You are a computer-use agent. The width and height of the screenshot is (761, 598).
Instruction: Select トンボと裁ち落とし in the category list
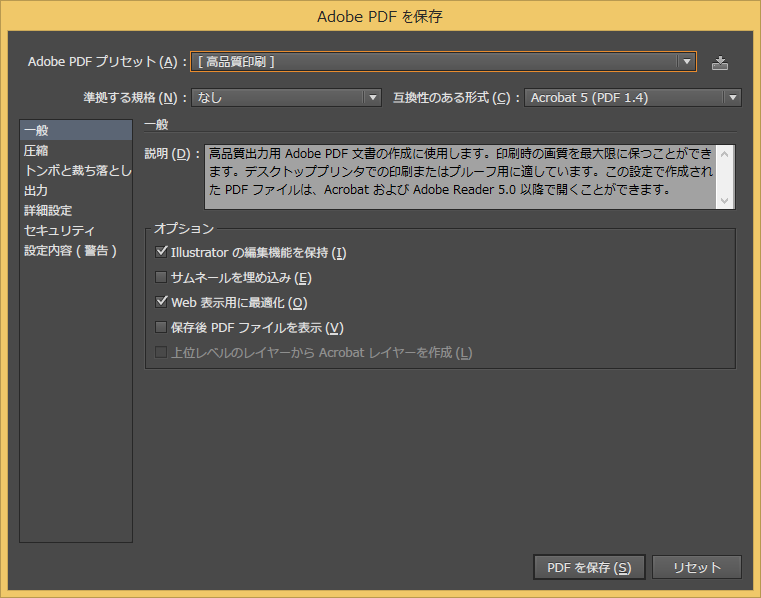76,170
